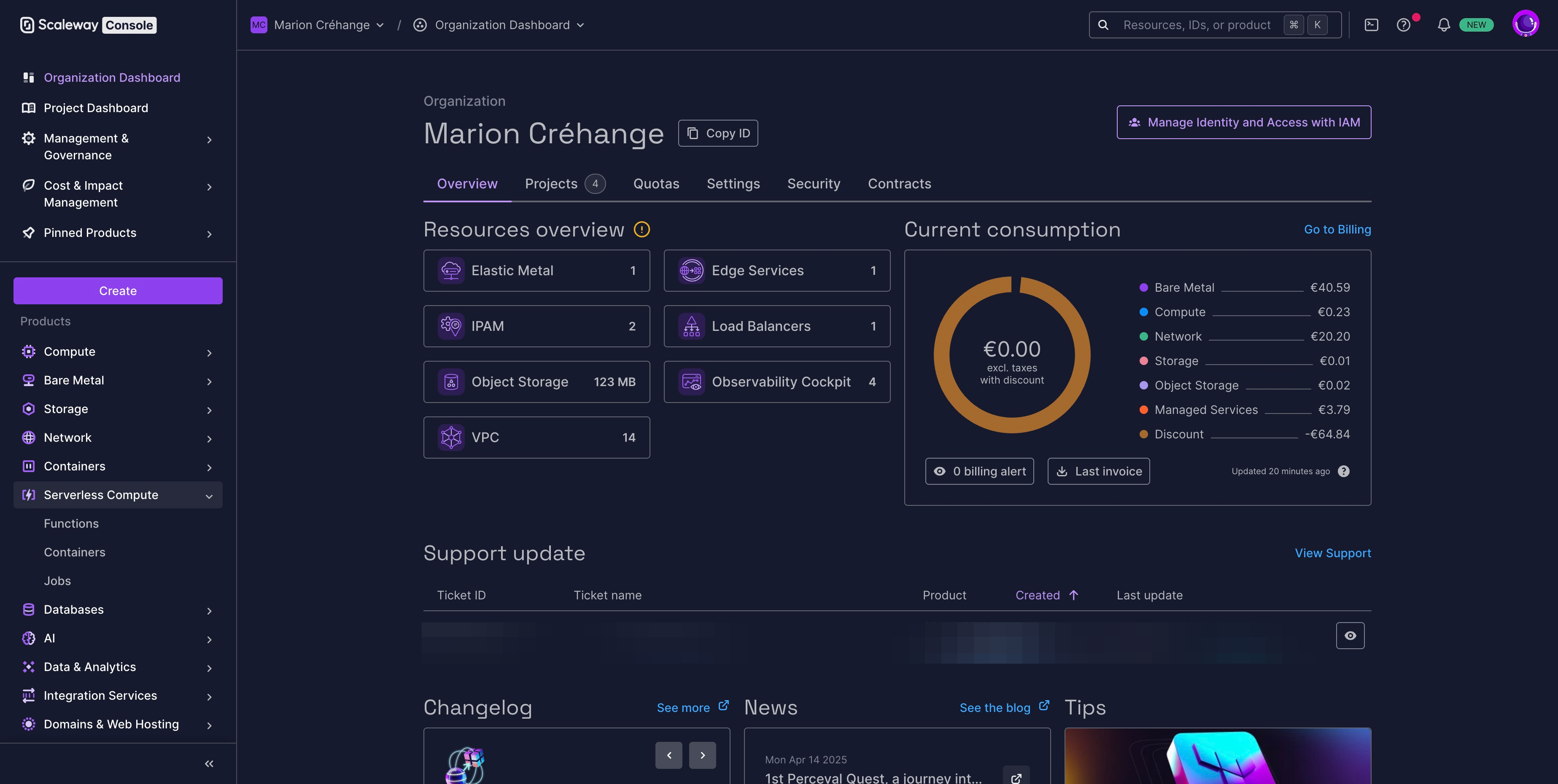
Task: Switch to the Quotas tab
Action: [x=656, y=184]
